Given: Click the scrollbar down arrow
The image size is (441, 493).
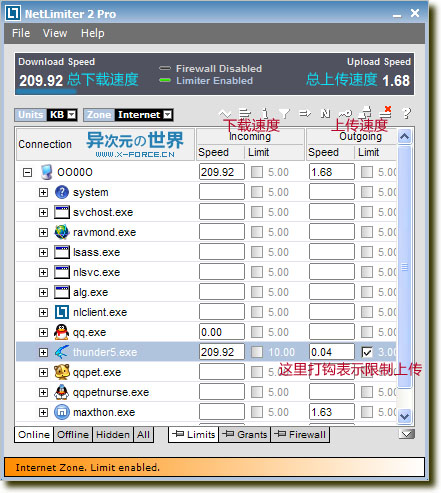Looking at the screenshot, I should click(x=405, y=416).
